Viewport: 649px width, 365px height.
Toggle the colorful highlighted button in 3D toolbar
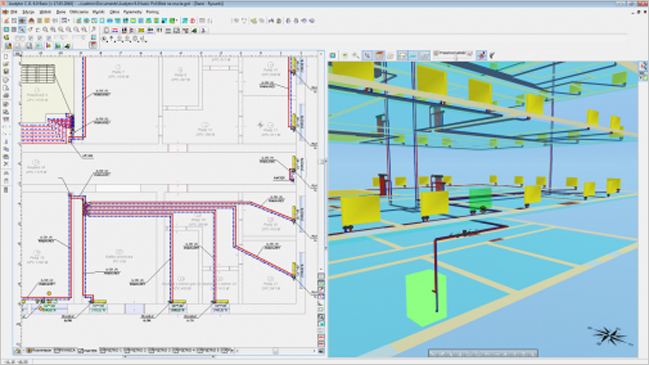coord(481,55)
